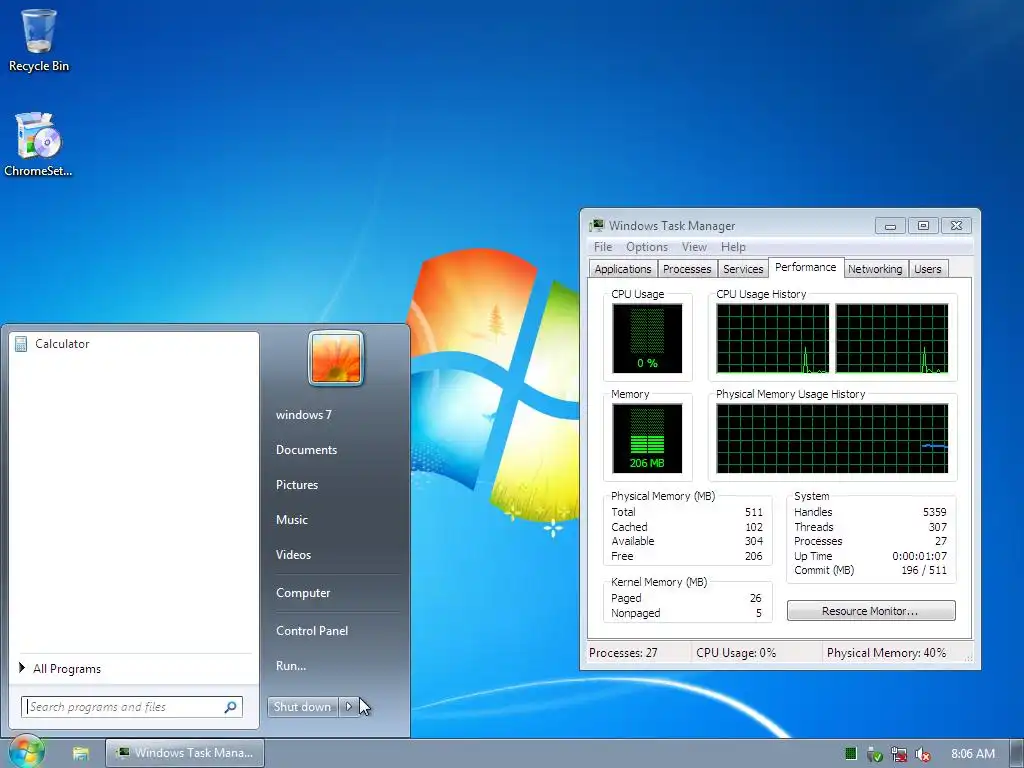Switch to the Applications tab
1024x768 pixels.
622,269
